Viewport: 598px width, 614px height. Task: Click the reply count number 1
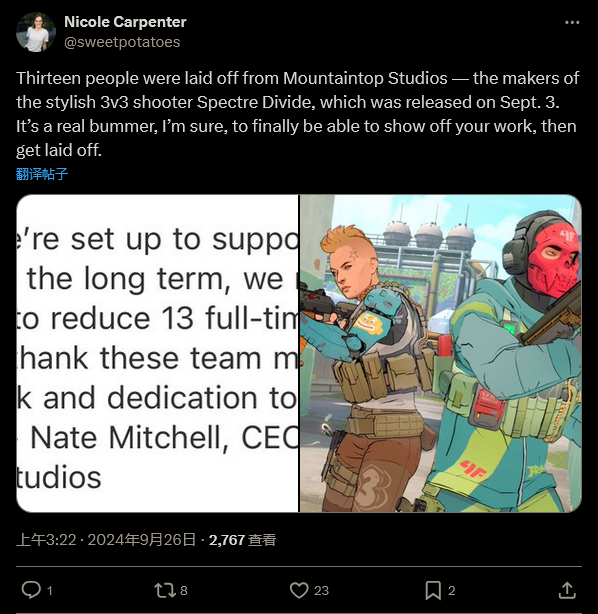pos(50,591)
